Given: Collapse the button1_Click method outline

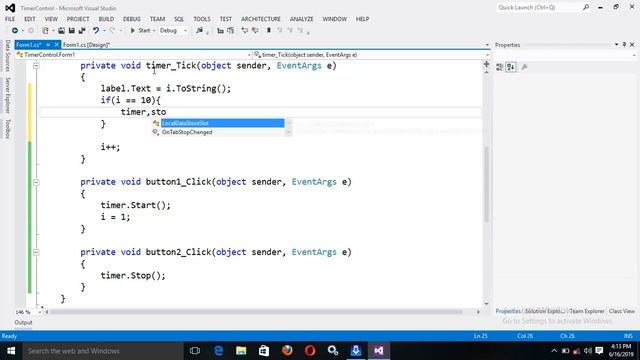Looking at the screenshot, I should [36, 182].
